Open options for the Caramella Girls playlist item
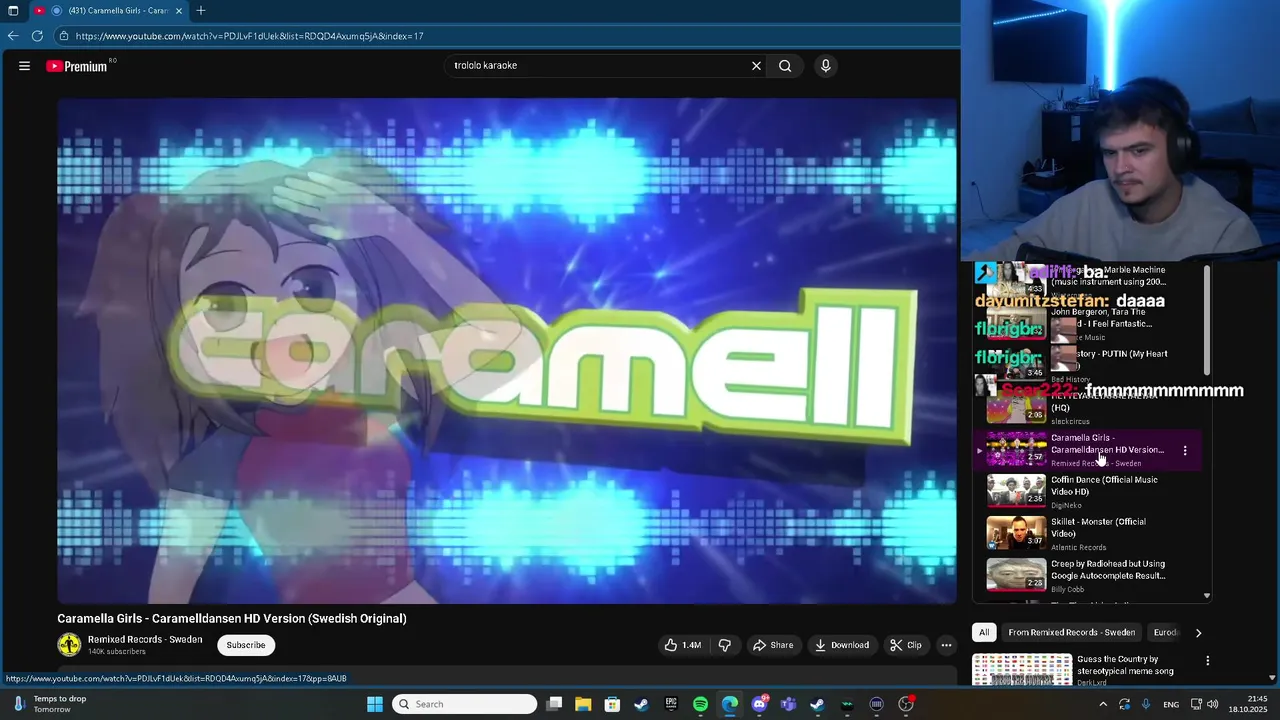The height and width of the screenshot is (720, 1280). 1185,451
